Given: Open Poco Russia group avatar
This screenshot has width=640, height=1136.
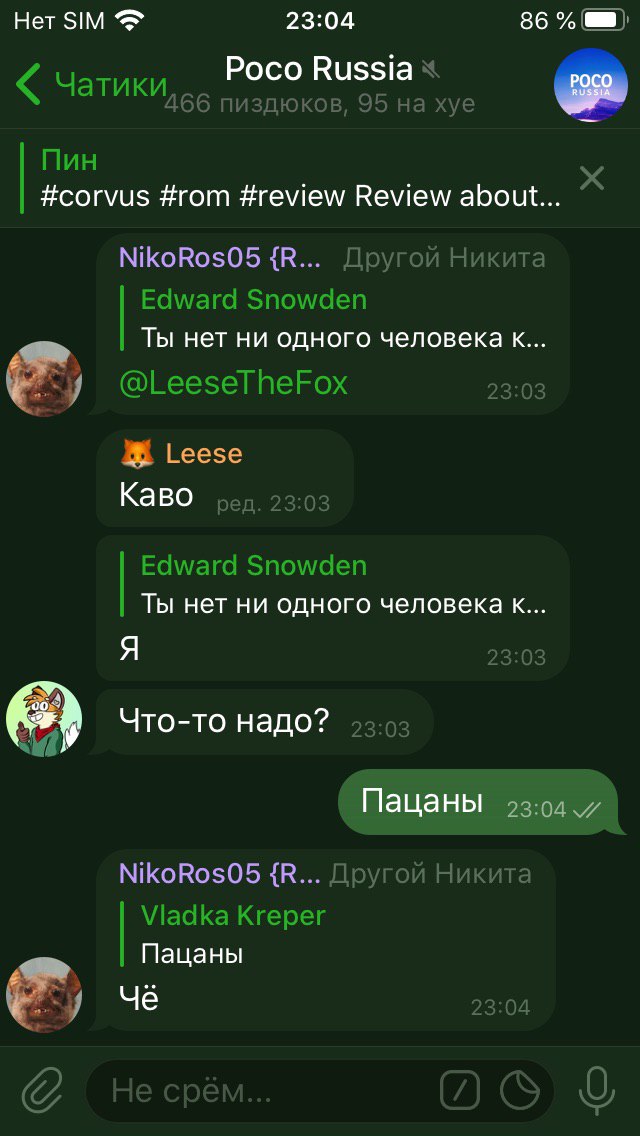Looking at the screenshot, I should tap(591, 85).
